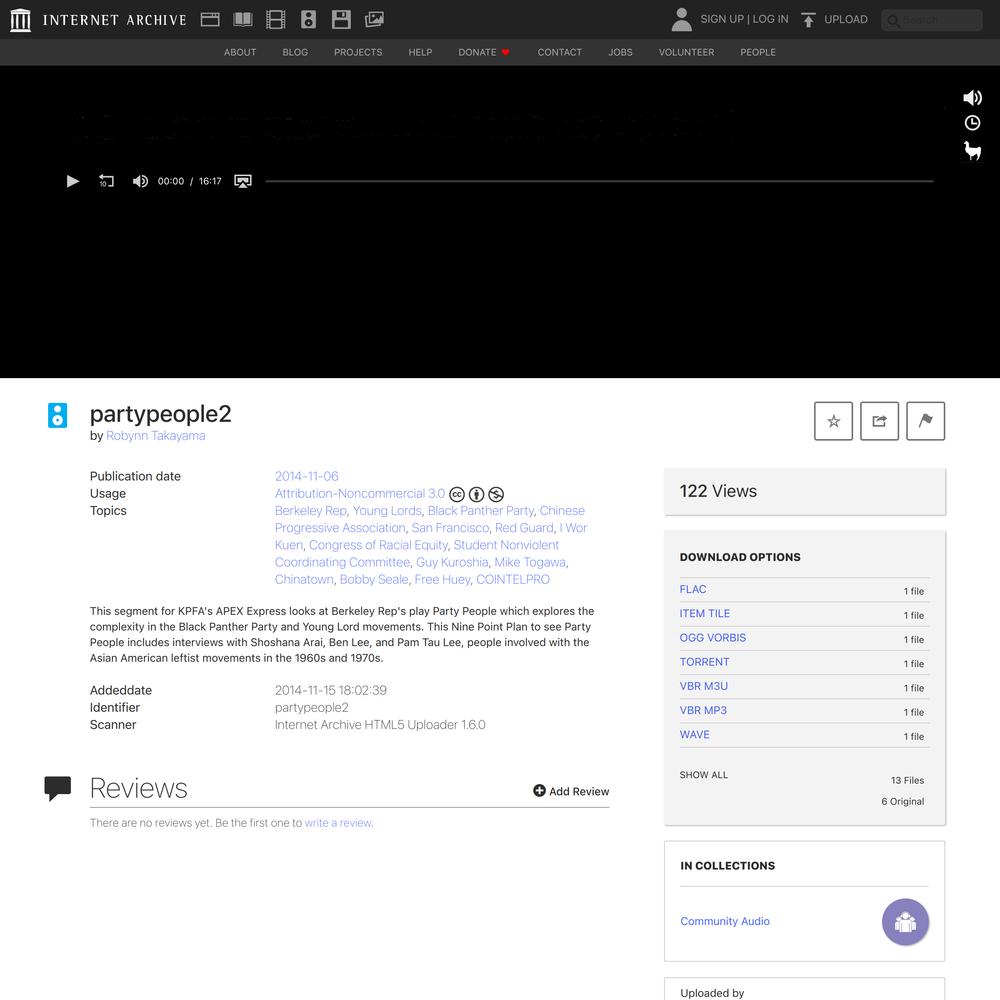The width and height of the screenshot is (1000, 1000).
Task: Open the VOLUNTEER menu item
Action: [686, 52]
